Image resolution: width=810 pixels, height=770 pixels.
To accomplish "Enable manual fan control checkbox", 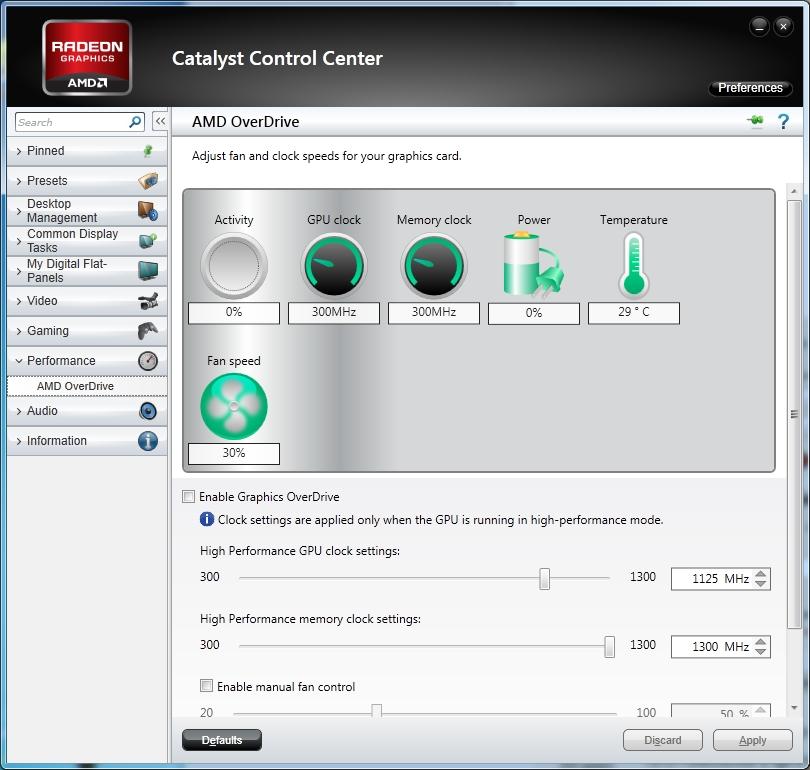I will click(x=206, y=686).
